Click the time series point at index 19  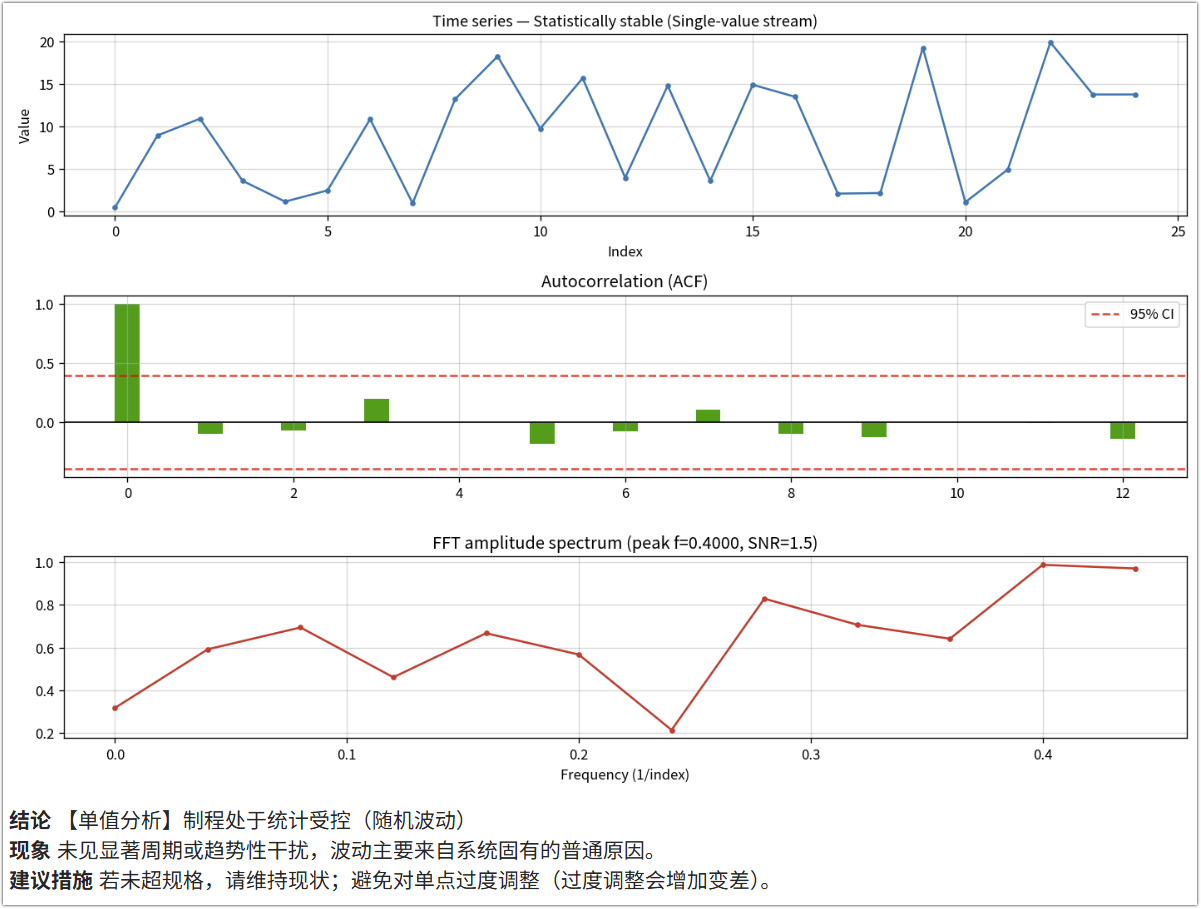[923, 48]
